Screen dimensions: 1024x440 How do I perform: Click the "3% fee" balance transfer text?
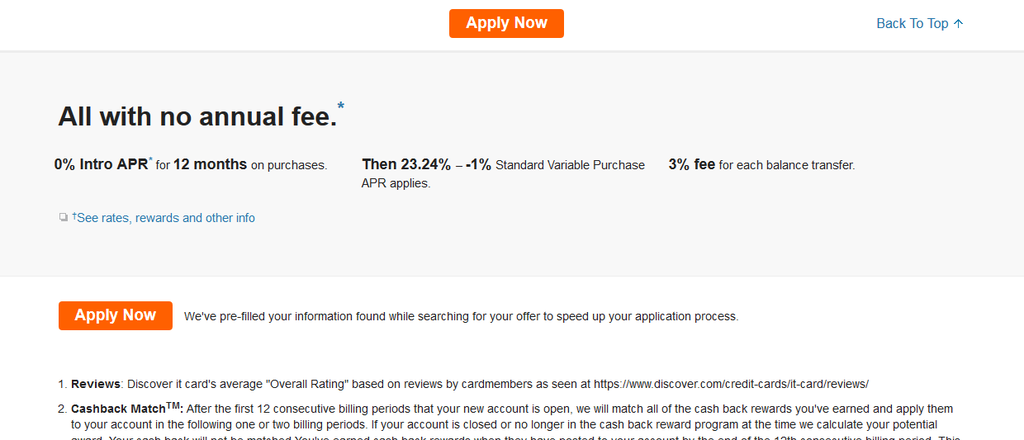(692, 165)
